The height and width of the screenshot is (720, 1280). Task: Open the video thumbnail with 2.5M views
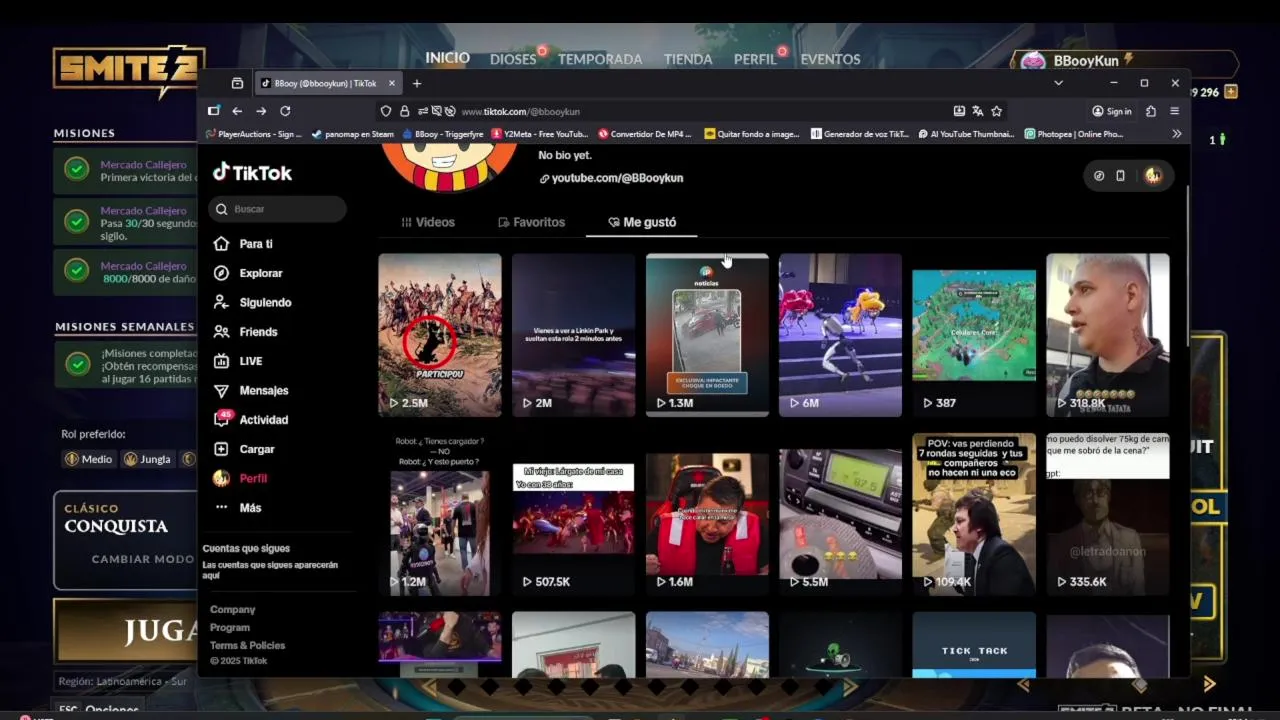(x=440, y=335)
